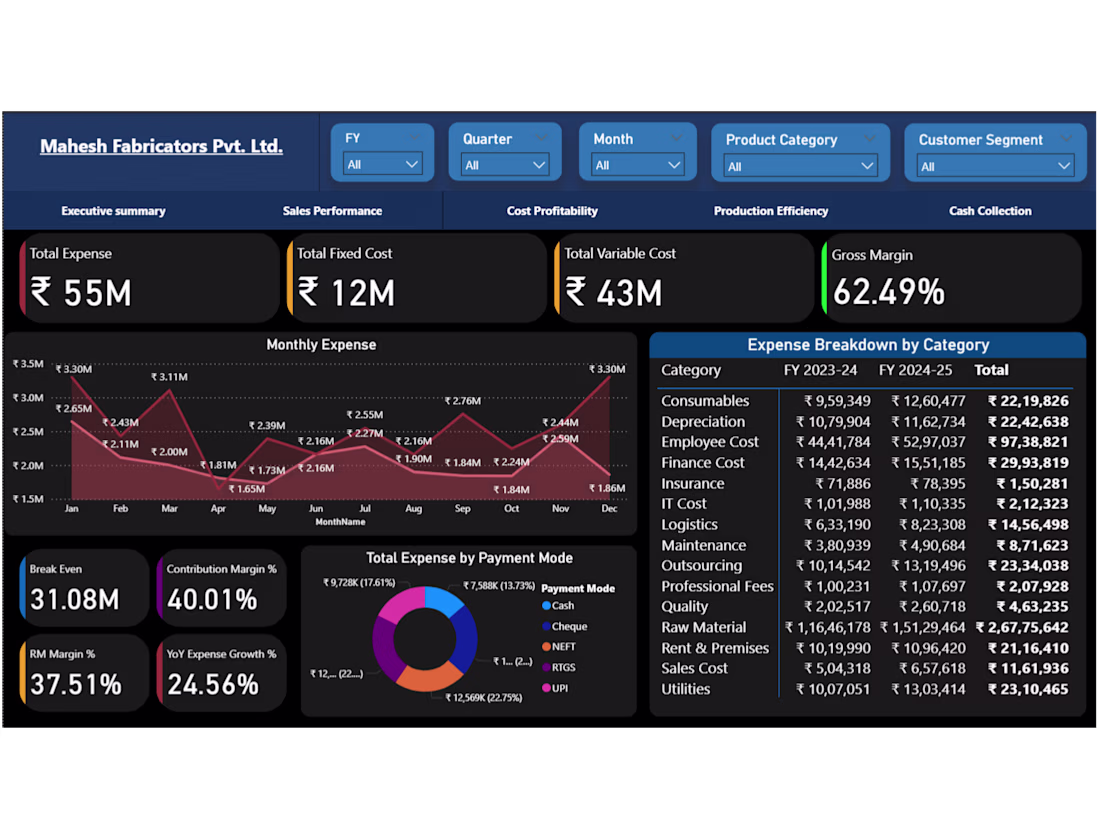Click the ₹3.11M March data label

[x=169, y=377]
